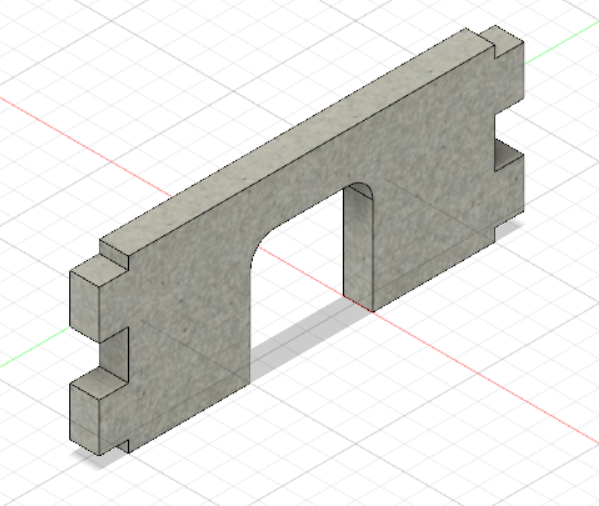Select the top face of the lower-left tab
Image resolution: width=599 pixels, height=506 pixels.
click(x=99, y=384)
